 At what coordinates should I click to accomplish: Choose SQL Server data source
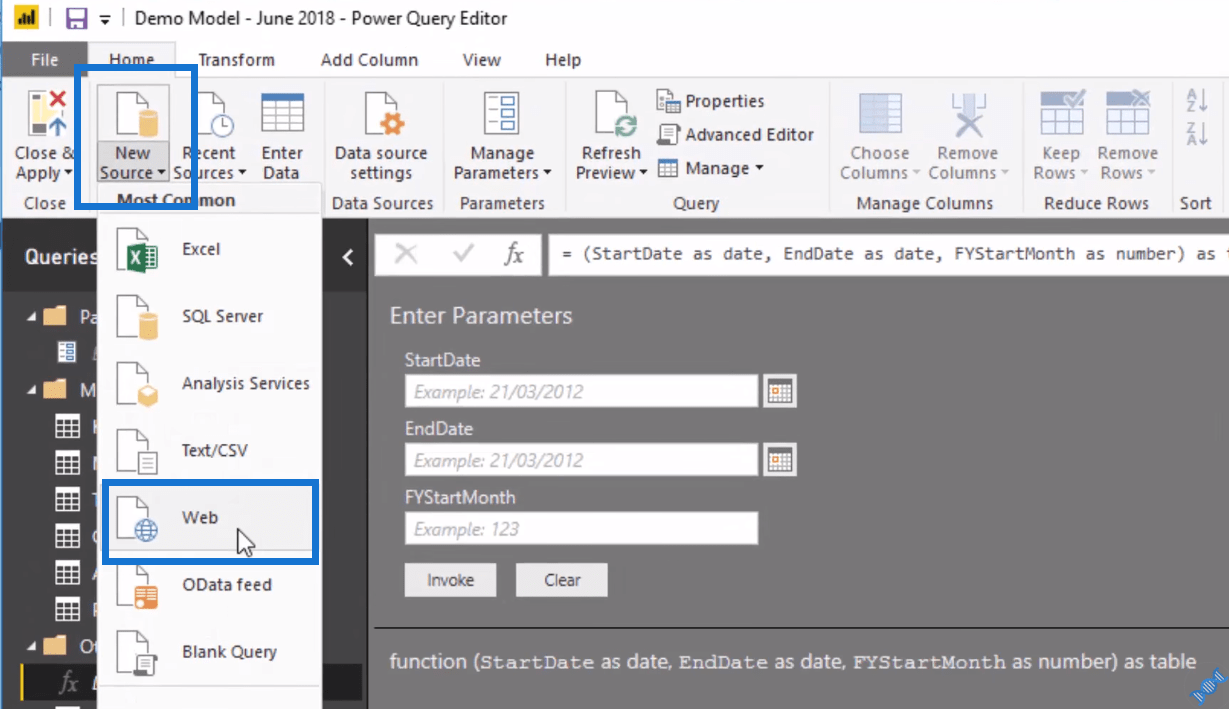pos(210,316)
